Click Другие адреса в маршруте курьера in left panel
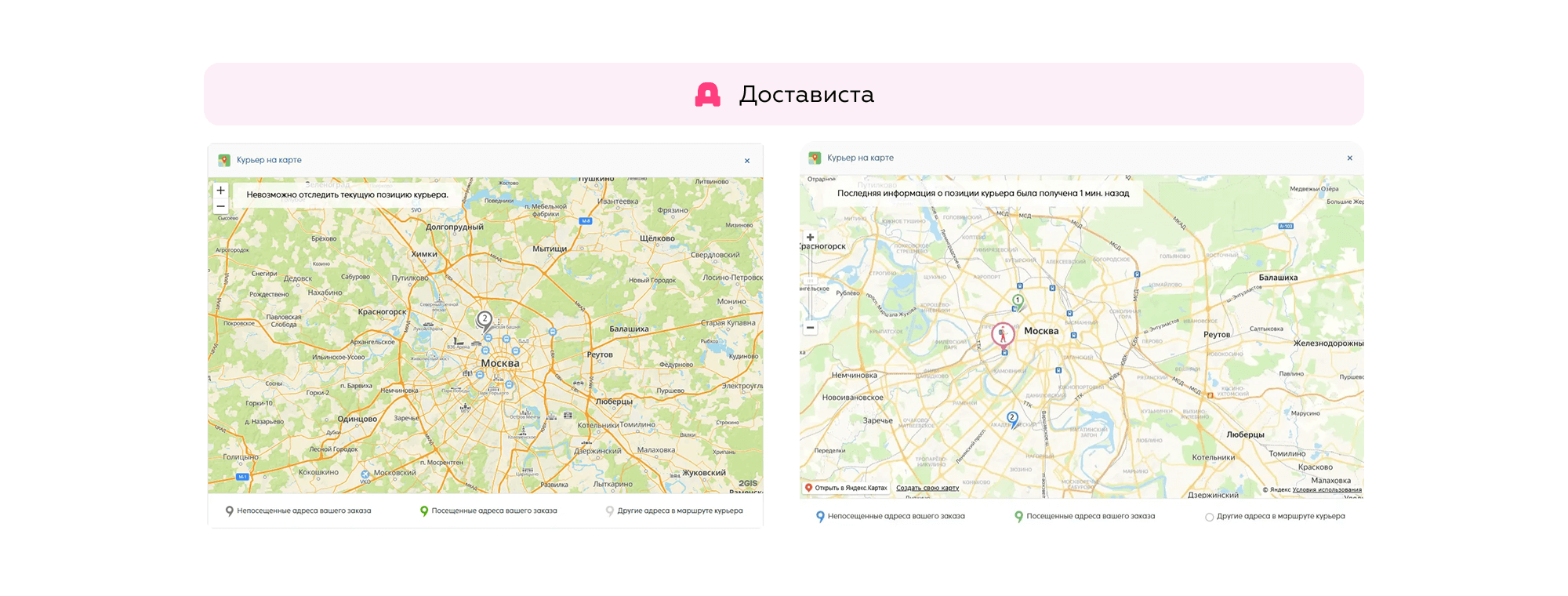1568x596 pixels. (680, 511)
